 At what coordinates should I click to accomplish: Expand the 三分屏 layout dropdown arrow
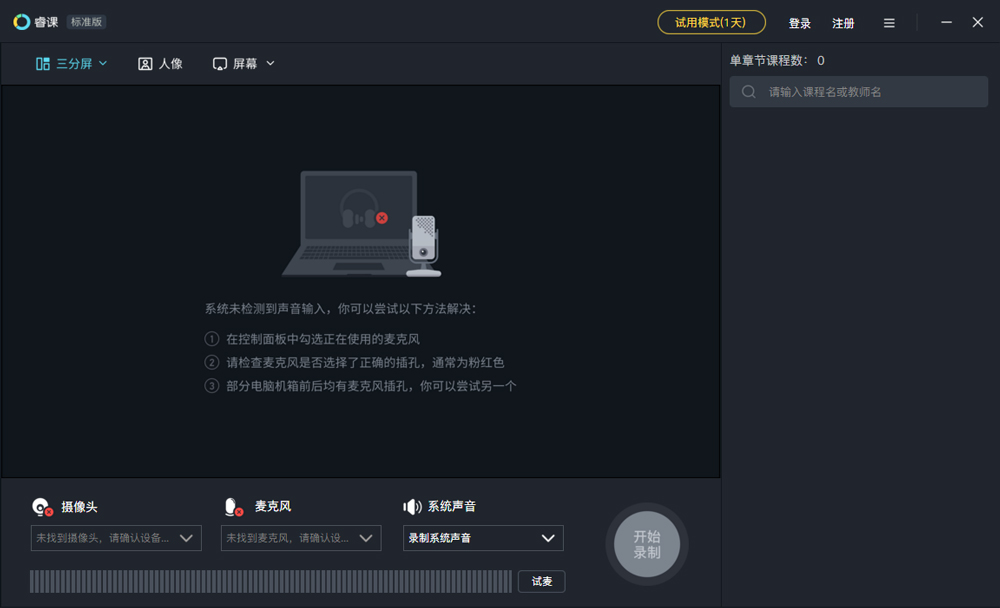click(103, 63)
